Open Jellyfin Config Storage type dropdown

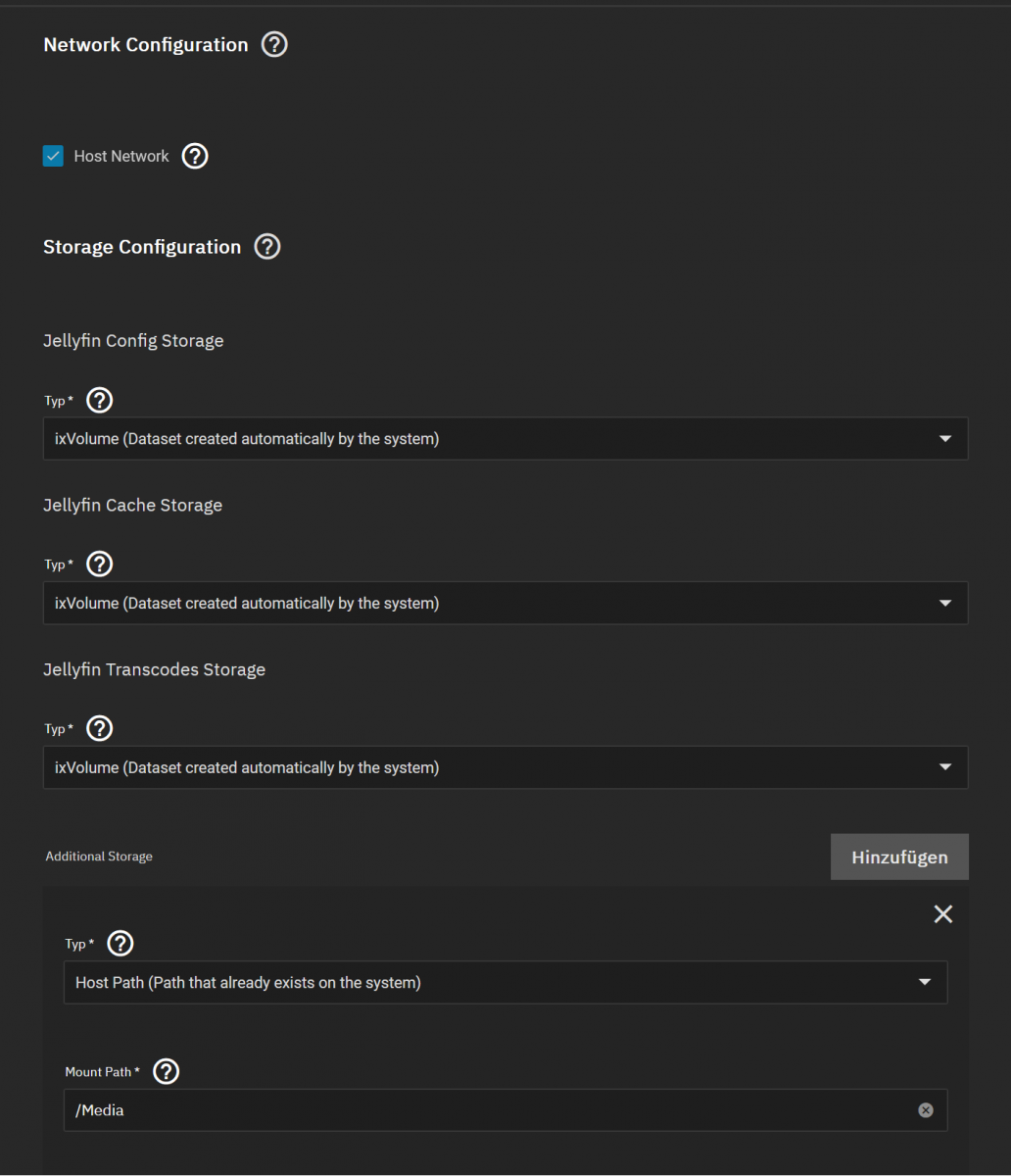coord(505,439)
